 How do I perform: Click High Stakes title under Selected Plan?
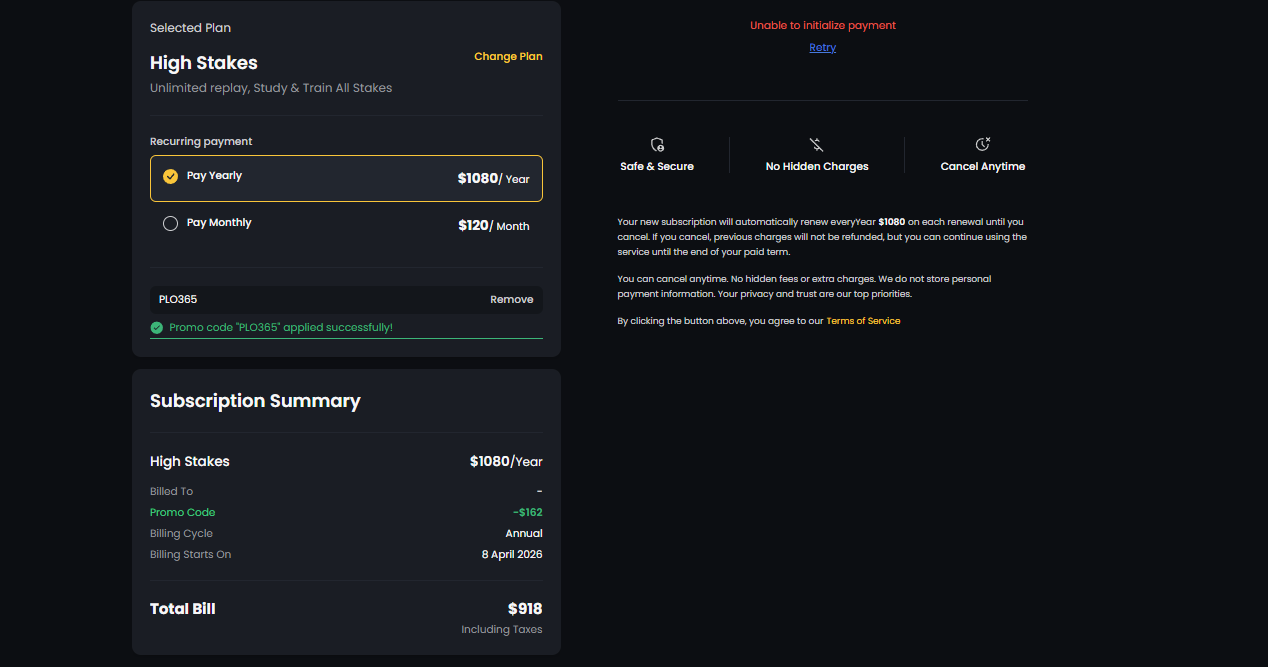tap(204, 63)
